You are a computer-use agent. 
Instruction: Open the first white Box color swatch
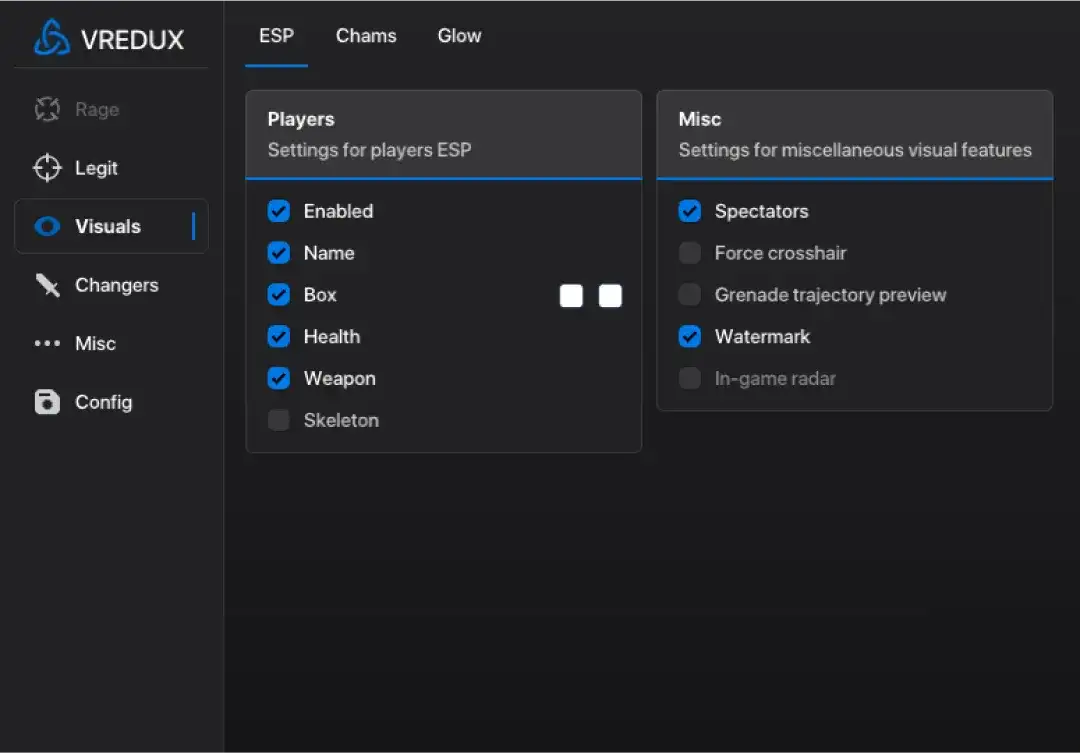click(571, 296)
